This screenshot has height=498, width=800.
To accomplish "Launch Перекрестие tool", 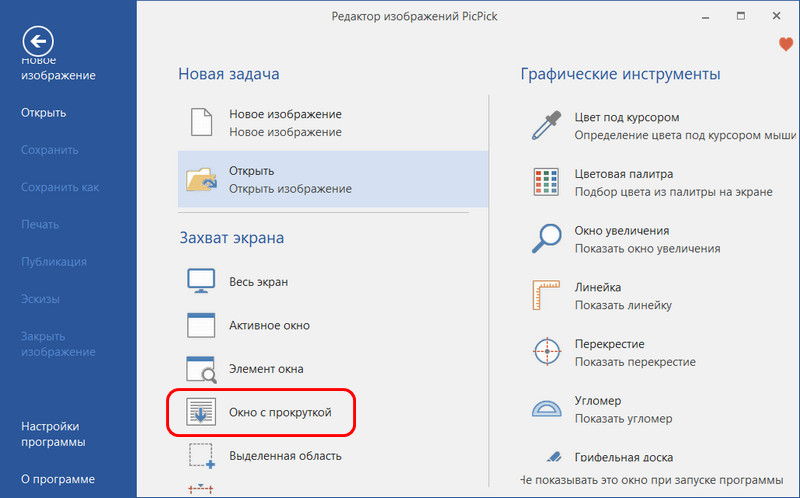I will [609, 344].
